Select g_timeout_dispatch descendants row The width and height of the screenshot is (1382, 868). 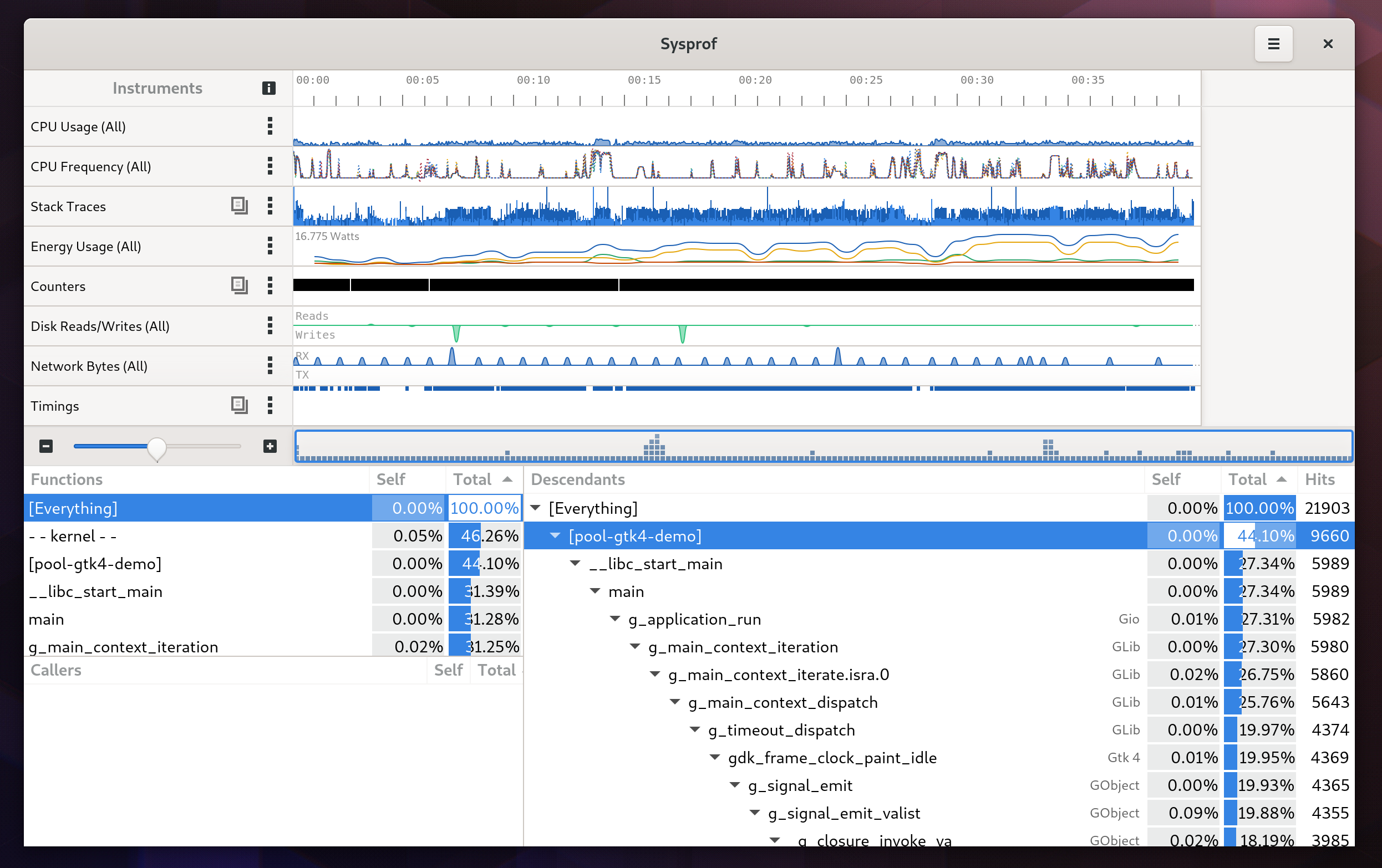(x=939, y=730)
